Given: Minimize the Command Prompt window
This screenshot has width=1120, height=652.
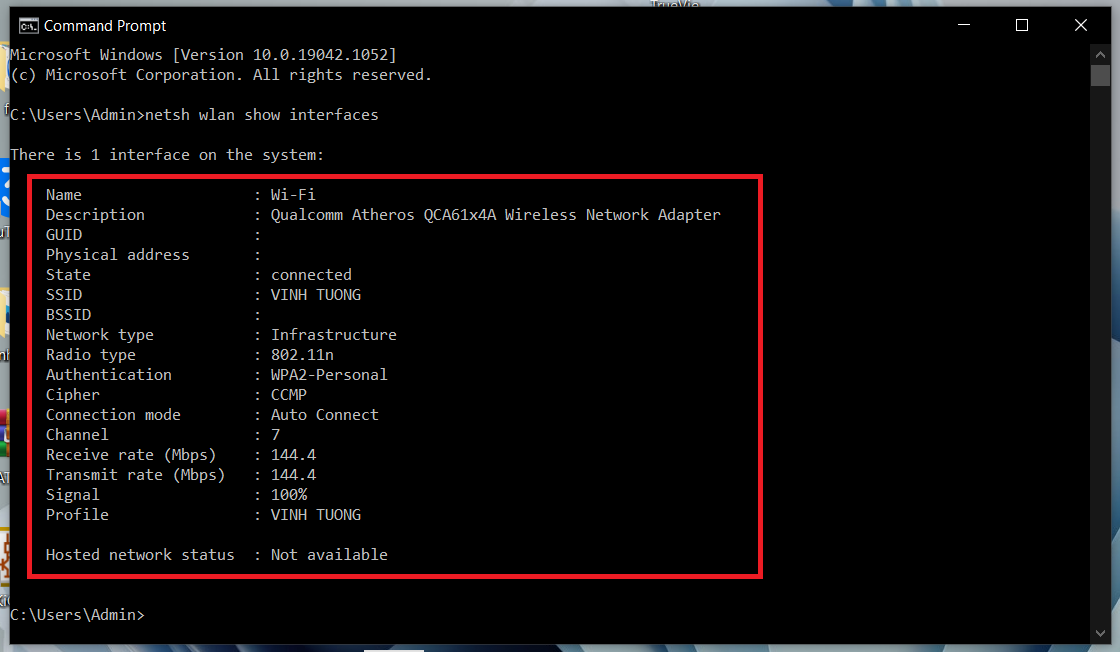Looking at the screenshot, I should coord(964,25).
